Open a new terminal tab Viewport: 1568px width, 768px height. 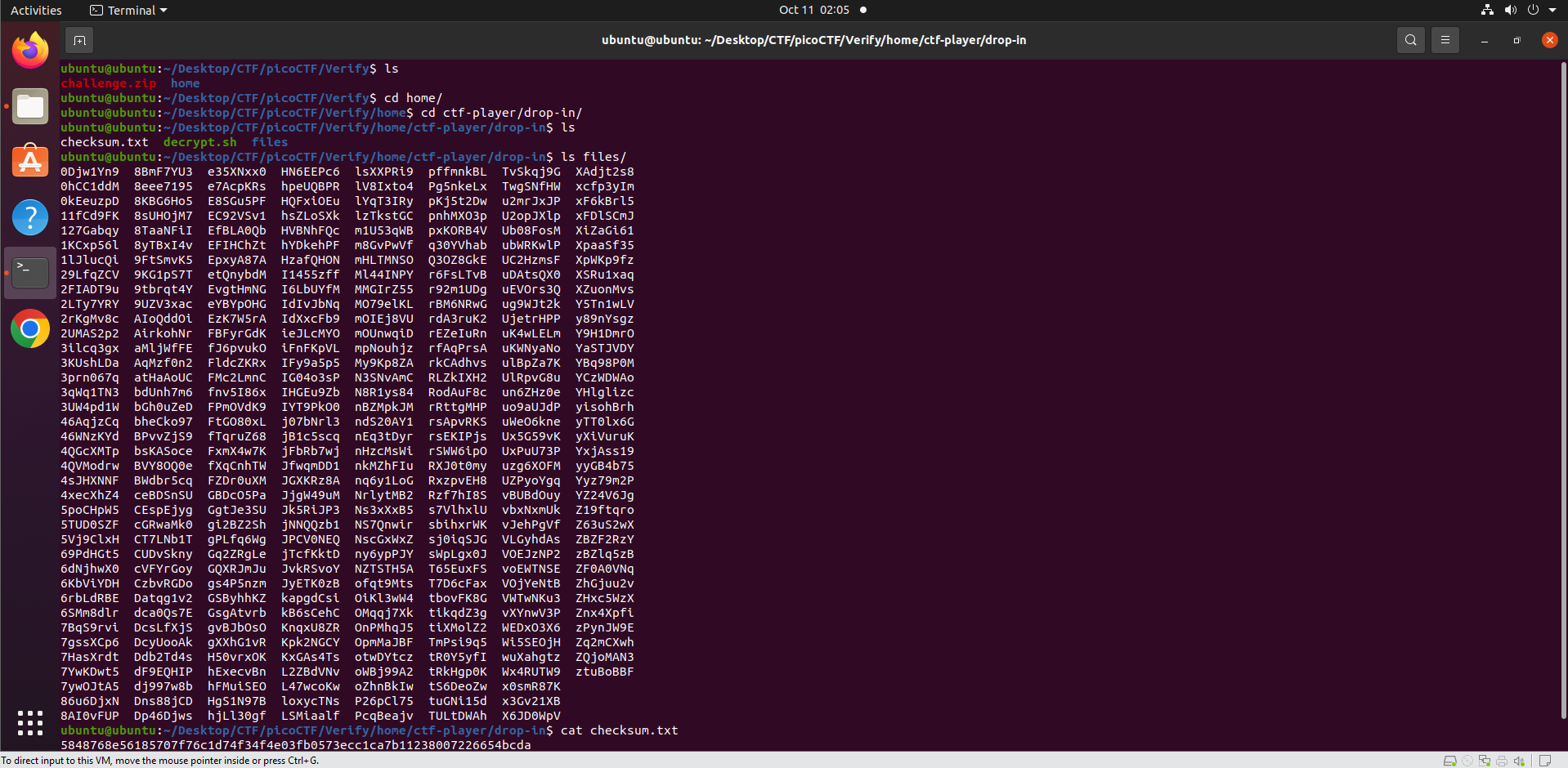[x=79, y=40]
